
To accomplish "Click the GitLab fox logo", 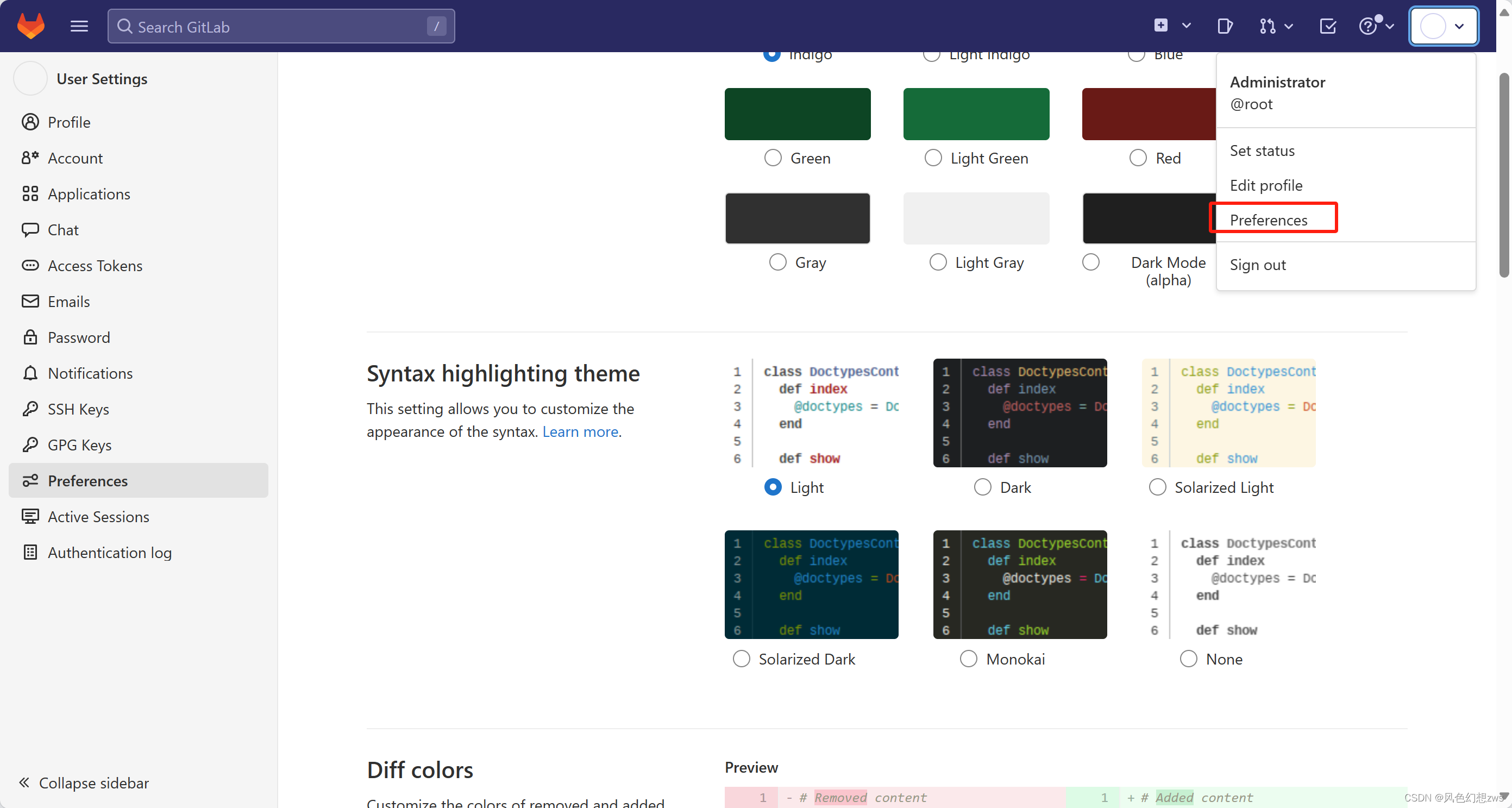I will click(x=30, y=26).
